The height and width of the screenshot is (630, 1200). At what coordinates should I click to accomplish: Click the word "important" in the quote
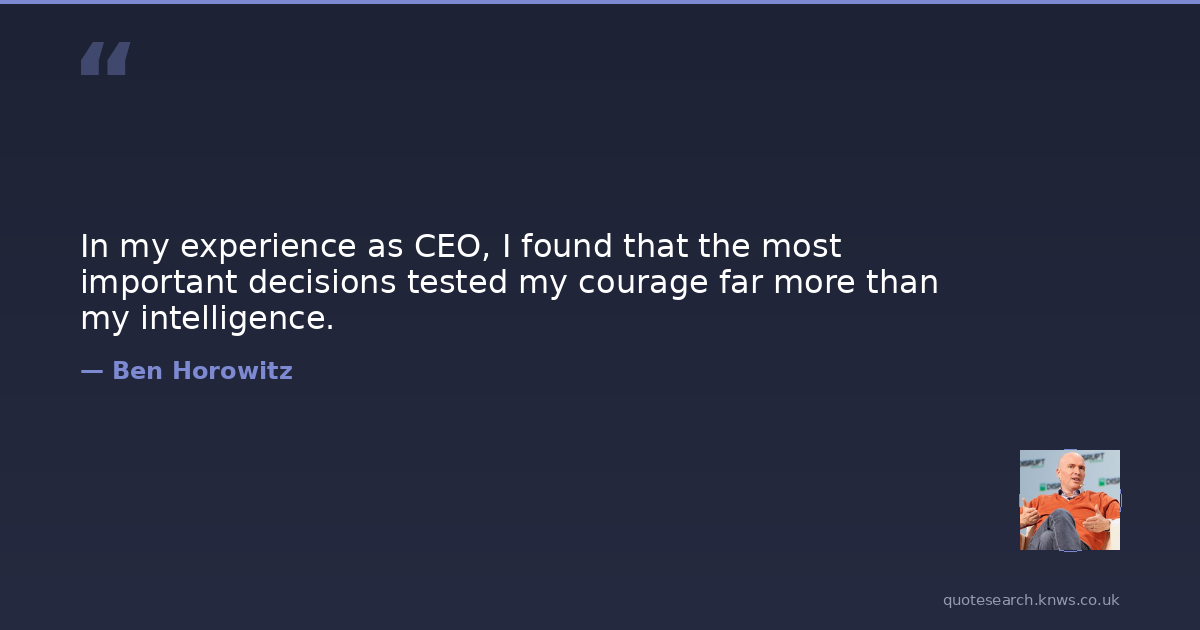(x=158, y=283)
